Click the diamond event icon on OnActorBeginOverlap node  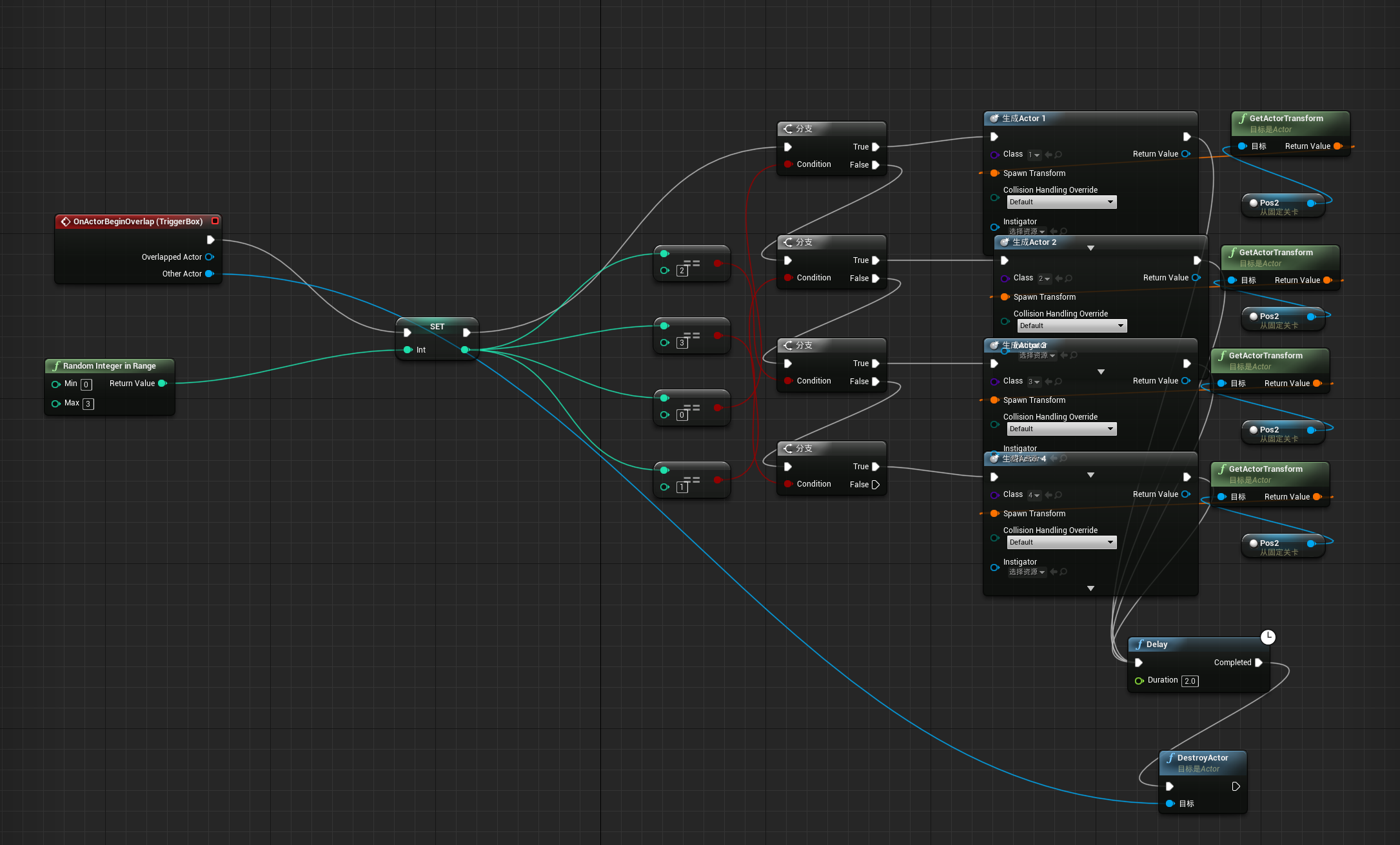click(66, 221)
